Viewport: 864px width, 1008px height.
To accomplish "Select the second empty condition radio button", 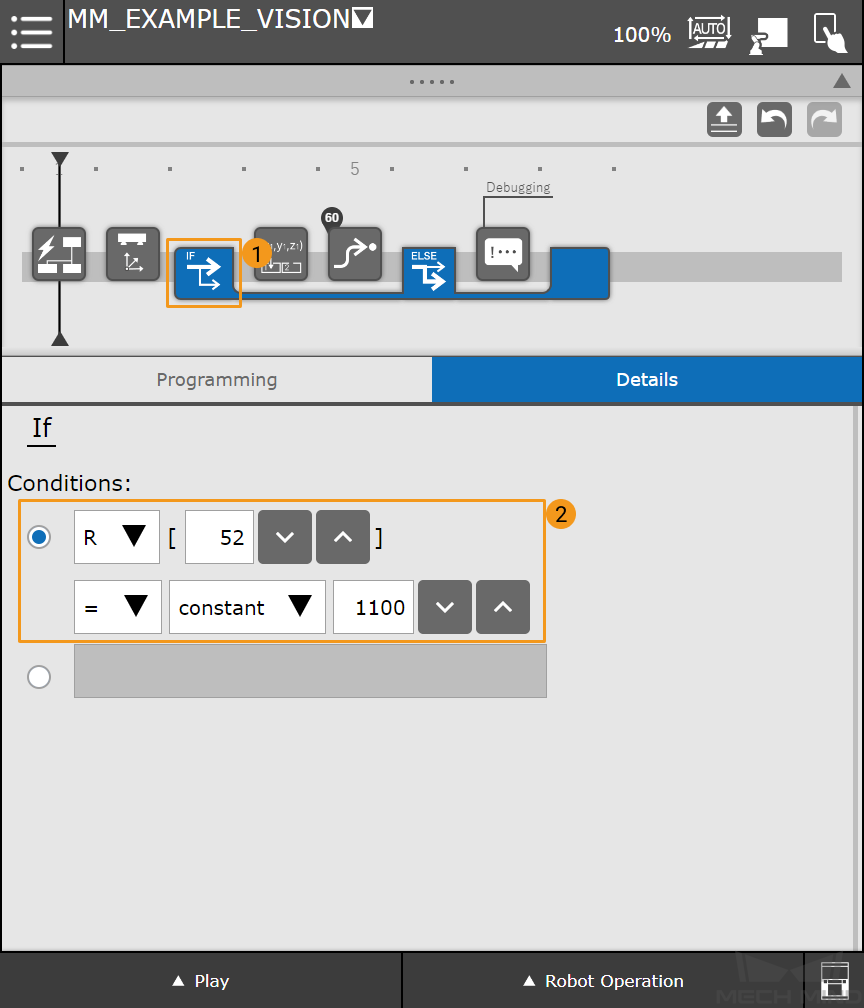I will (39, 677).
